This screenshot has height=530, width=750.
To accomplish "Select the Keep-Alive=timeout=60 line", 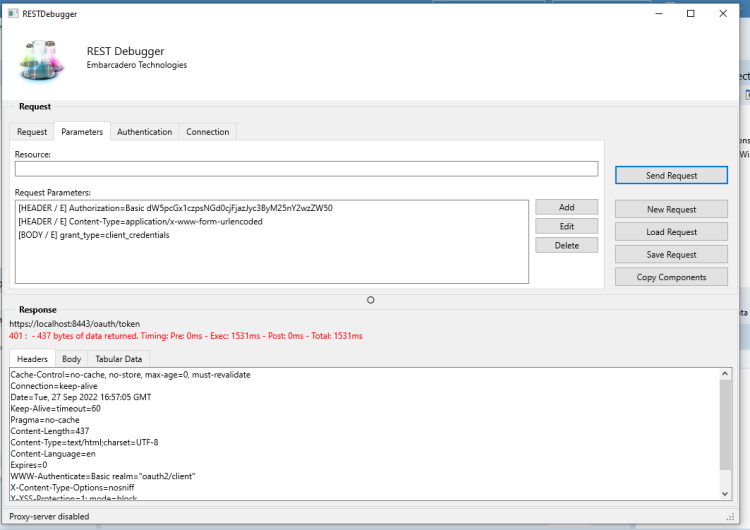I will tap(55, 409).
